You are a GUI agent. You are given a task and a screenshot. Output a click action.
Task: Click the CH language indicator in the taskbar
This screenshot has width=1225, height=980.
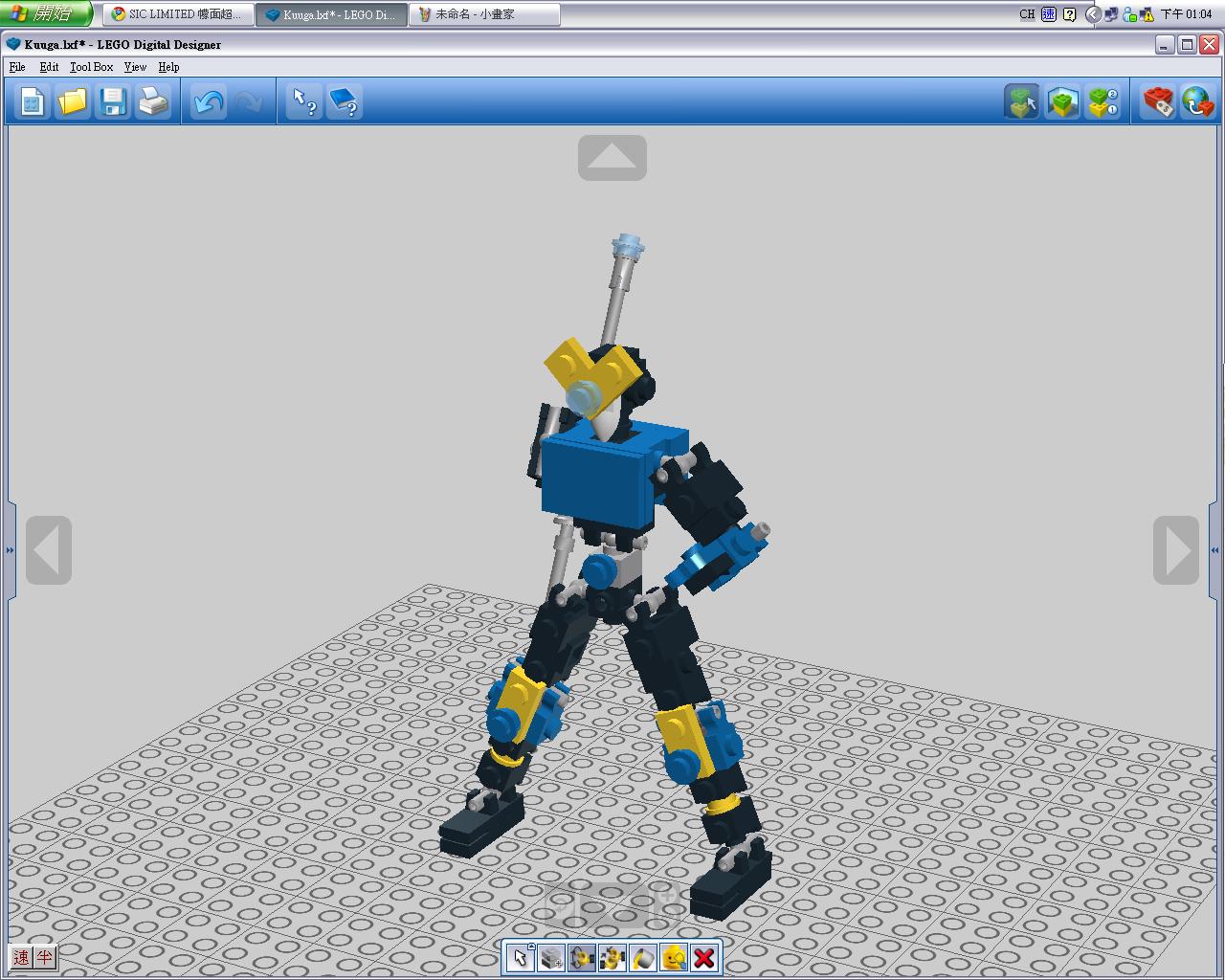coord(1027,14)
